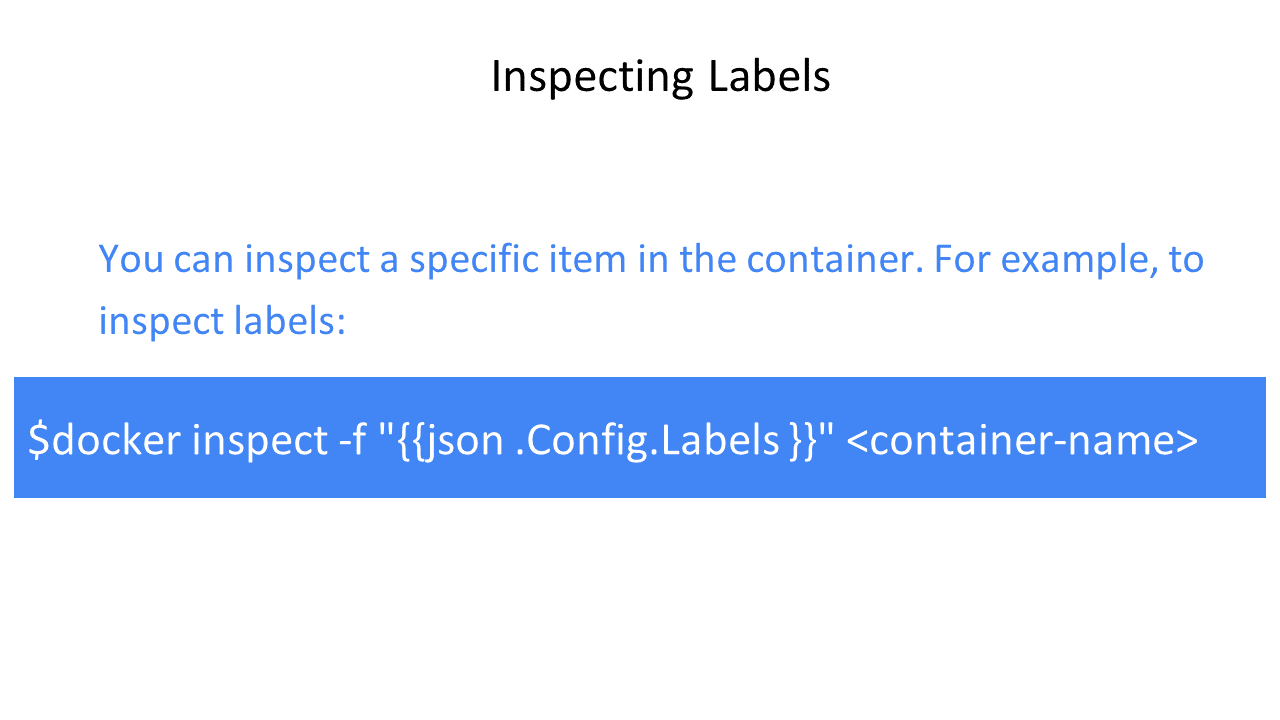Click the word "the" before container
Viewport: 1280px width, 720px height.
pos(708,258)
